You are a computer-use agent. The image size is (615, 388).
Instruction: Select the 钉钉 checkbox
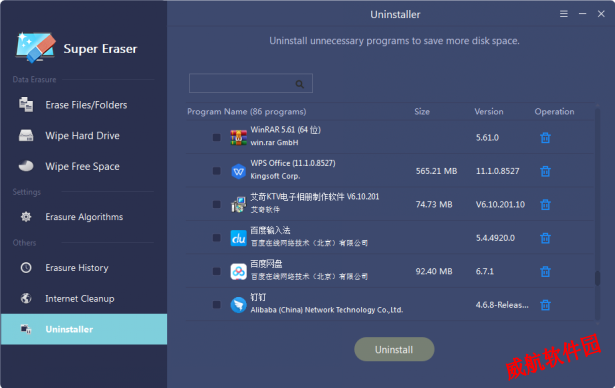[217, 304]
